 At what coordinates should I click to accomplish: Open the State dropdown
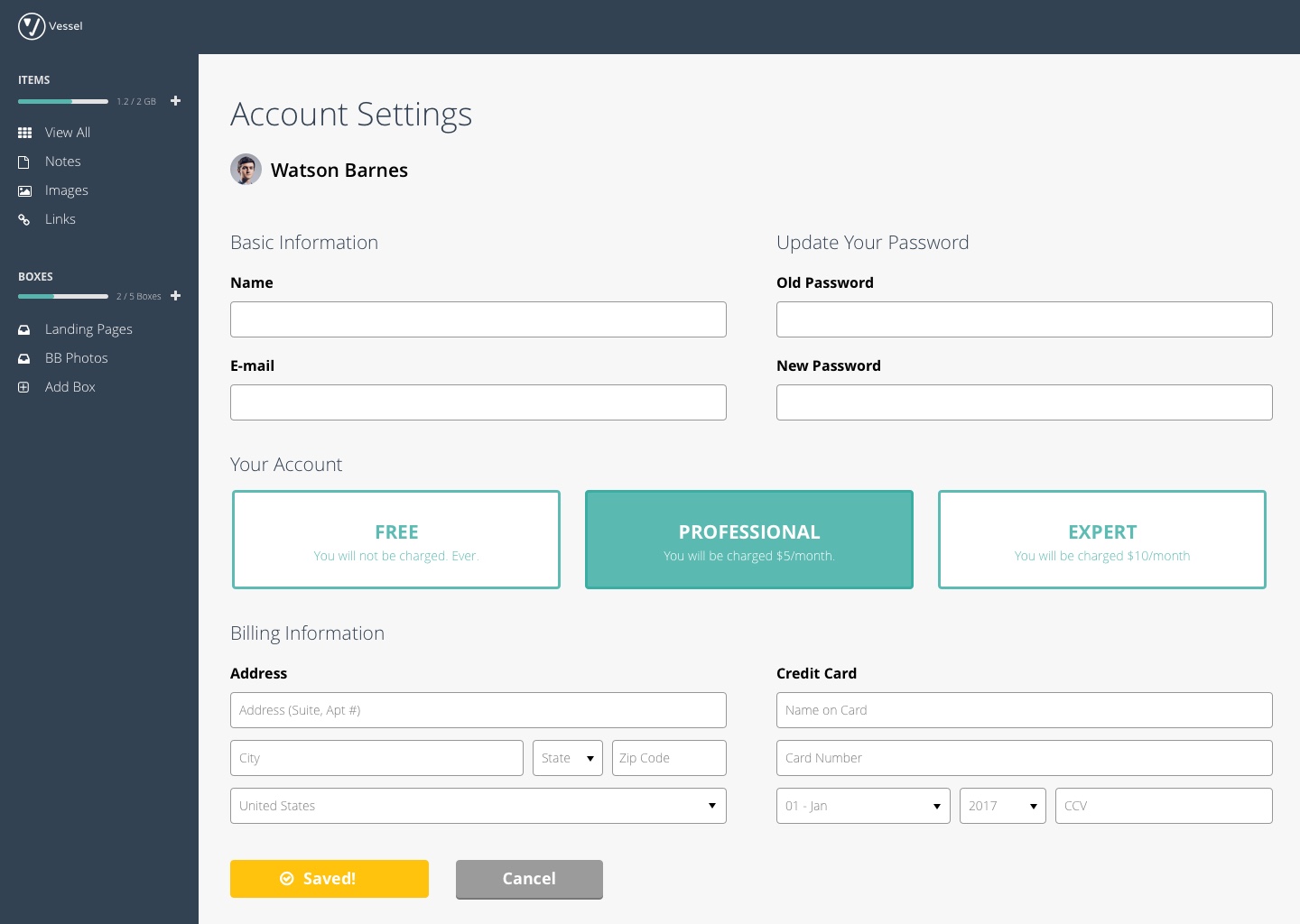coord(568,758)
